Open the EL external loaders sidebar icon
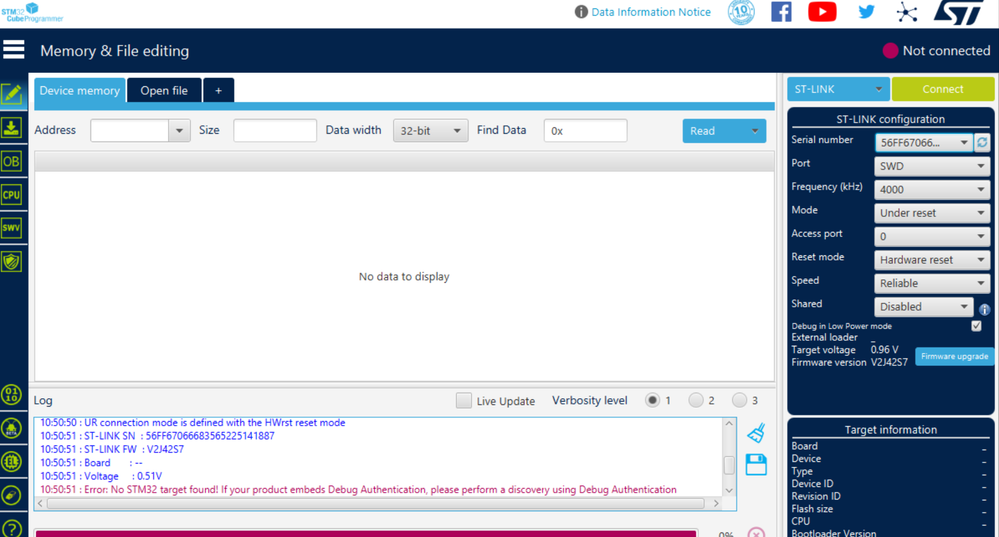 (11, 461)
